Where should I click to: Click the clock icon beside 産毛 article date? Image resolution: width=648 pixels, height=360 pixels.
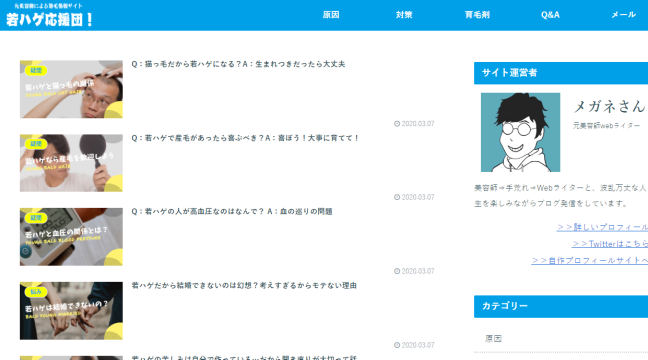pos(397,197)
